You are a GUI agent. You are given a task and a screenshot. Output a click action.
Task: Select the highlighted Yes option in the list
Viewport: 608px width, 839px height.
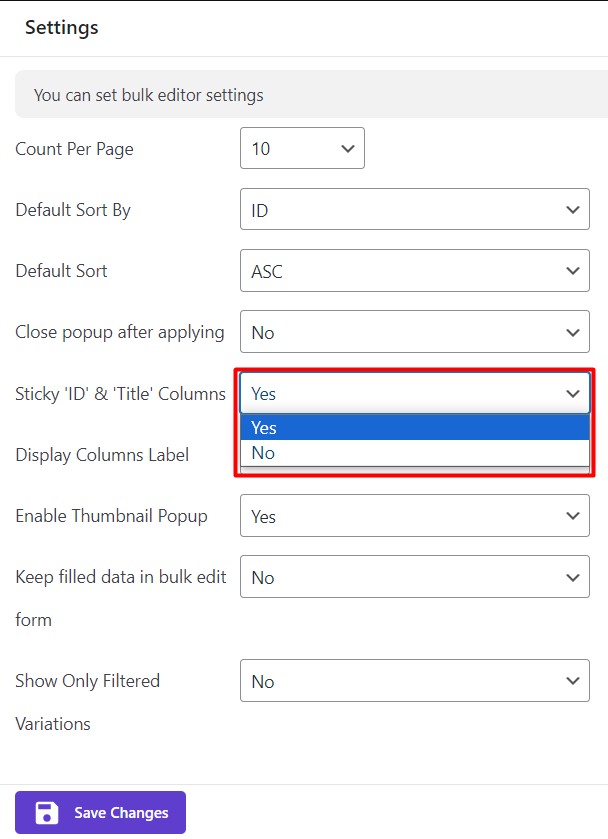414,428
